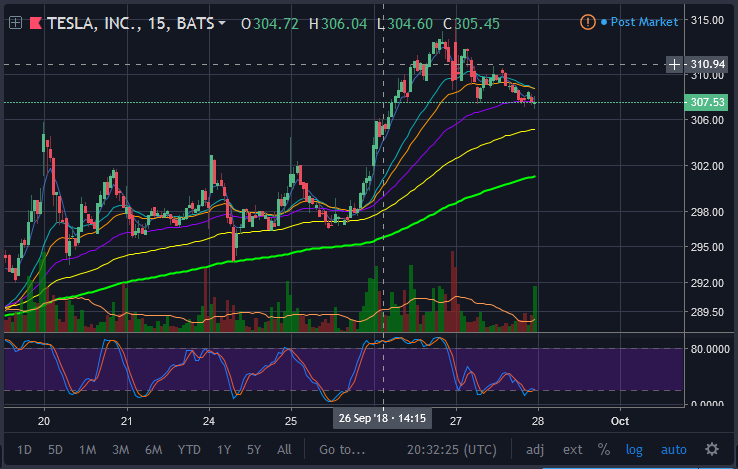This screenshot has width=738, height=469.
Task: Open the 20:32:25 (UTC) timezone menu
Action: pos(452,450)
